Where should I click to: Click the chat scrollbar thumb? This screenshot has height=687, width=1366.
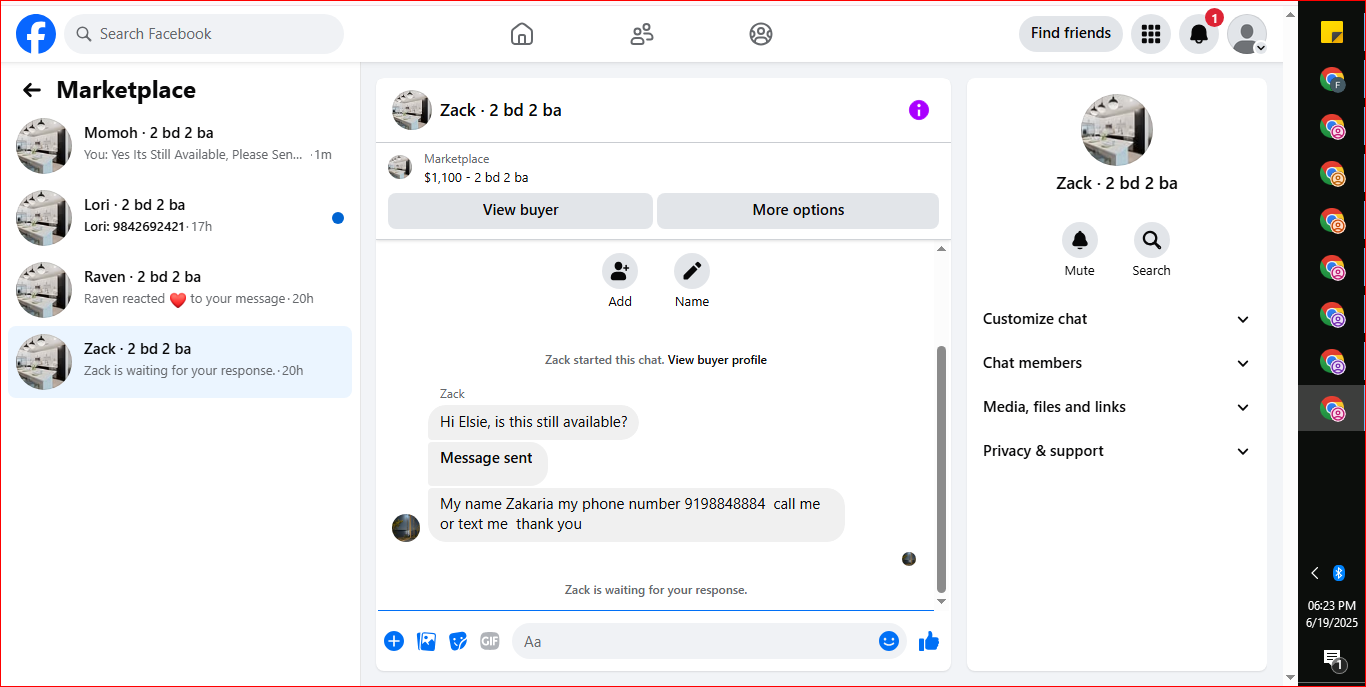(941, 469)
